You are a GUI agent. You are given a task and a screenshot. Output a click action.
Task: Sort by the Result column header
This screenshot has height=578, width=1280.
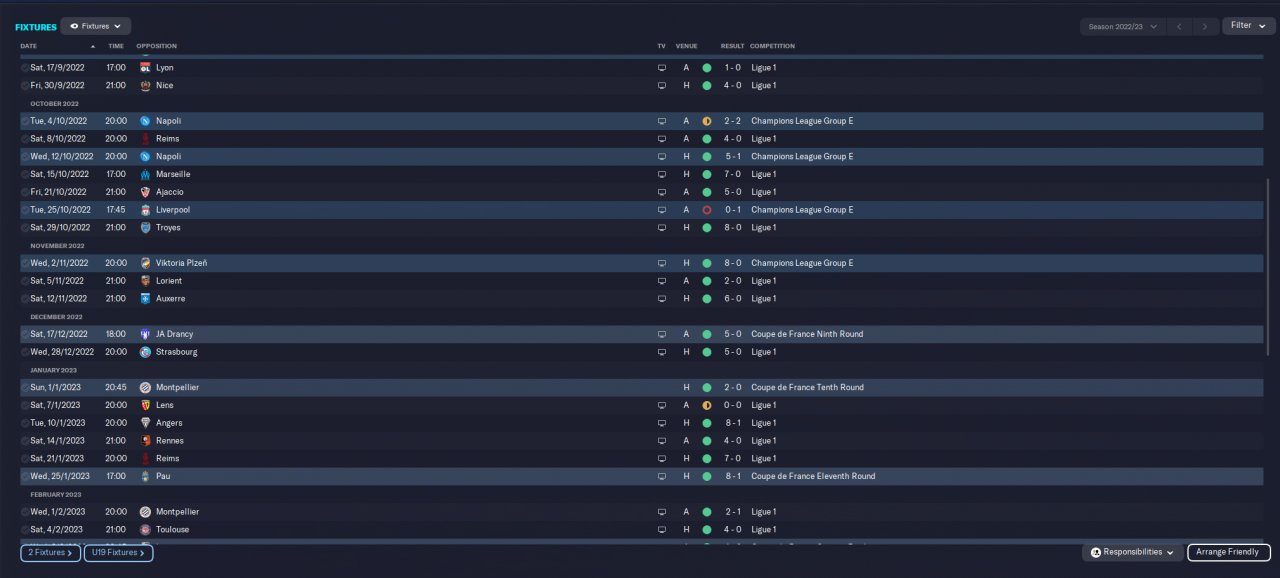(732, 46)
